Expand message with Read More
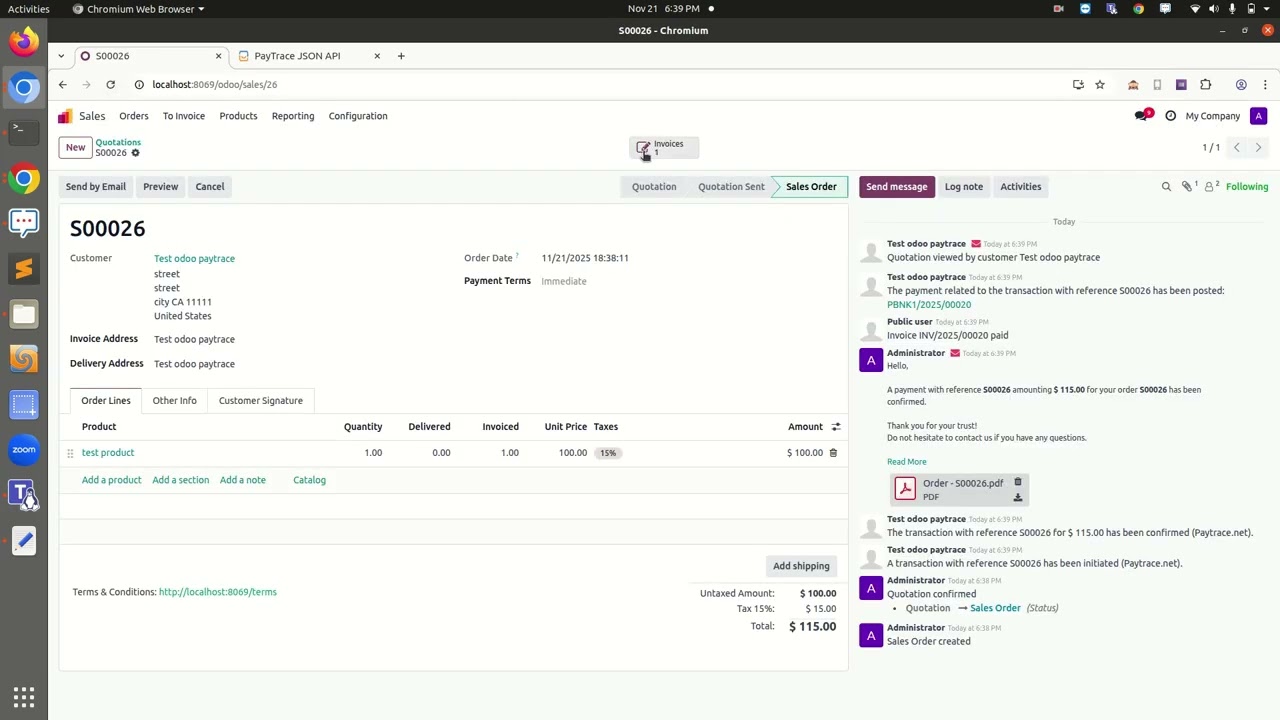Screen dimensions: 1280x720 point(907,462)
